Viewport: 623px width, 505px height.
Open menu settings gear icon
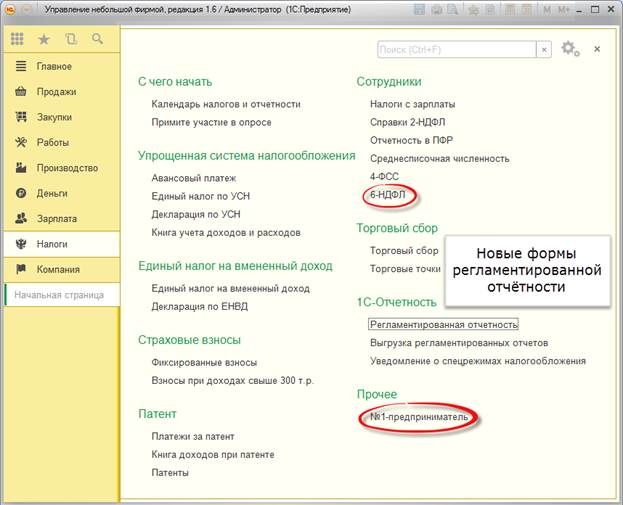coord(570,49)
